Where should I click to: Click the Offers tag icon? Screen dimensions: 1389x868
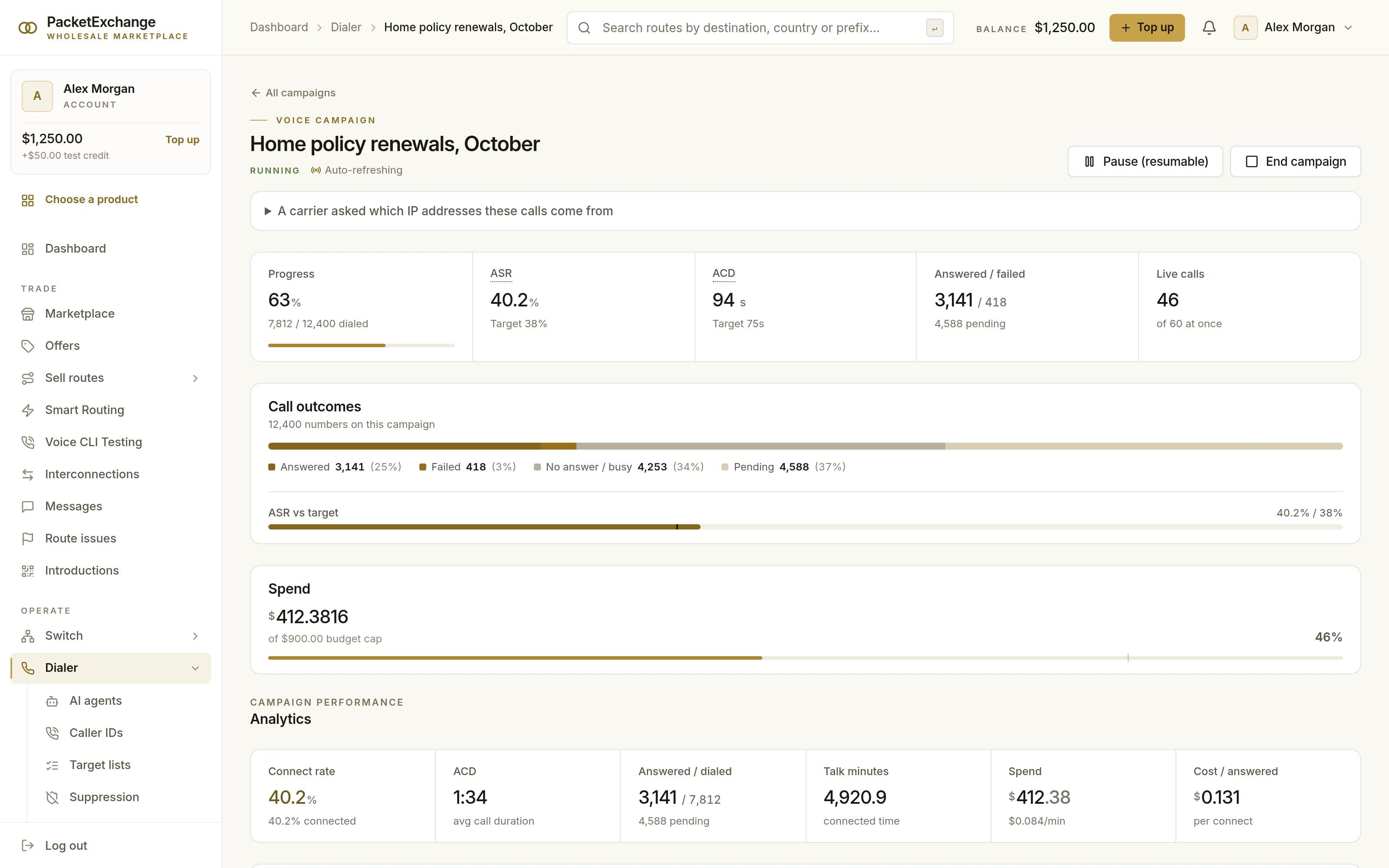(27, 346)
